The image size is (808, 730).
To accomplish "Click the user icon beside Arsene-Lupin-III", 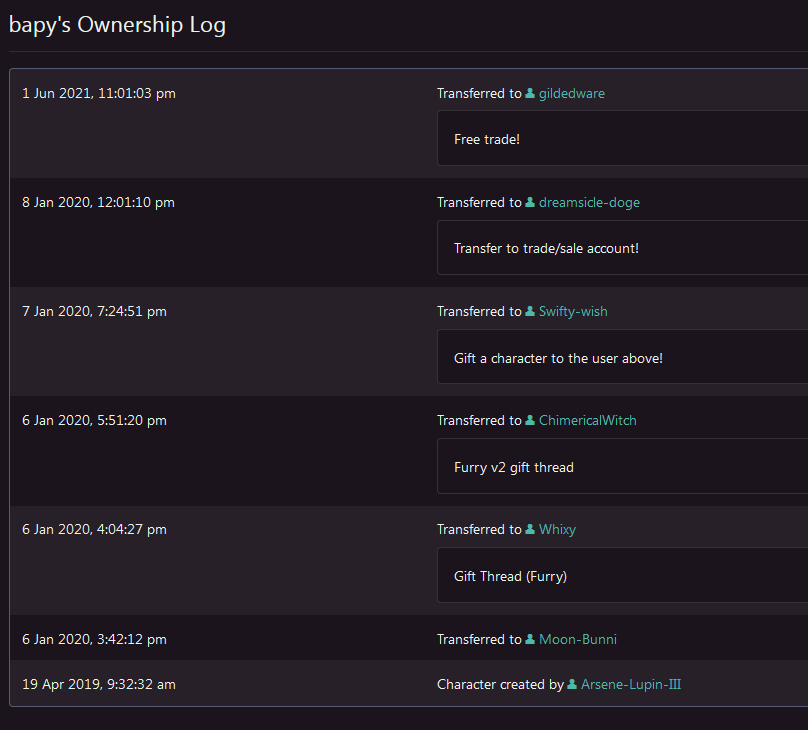I will pos(572,685).
